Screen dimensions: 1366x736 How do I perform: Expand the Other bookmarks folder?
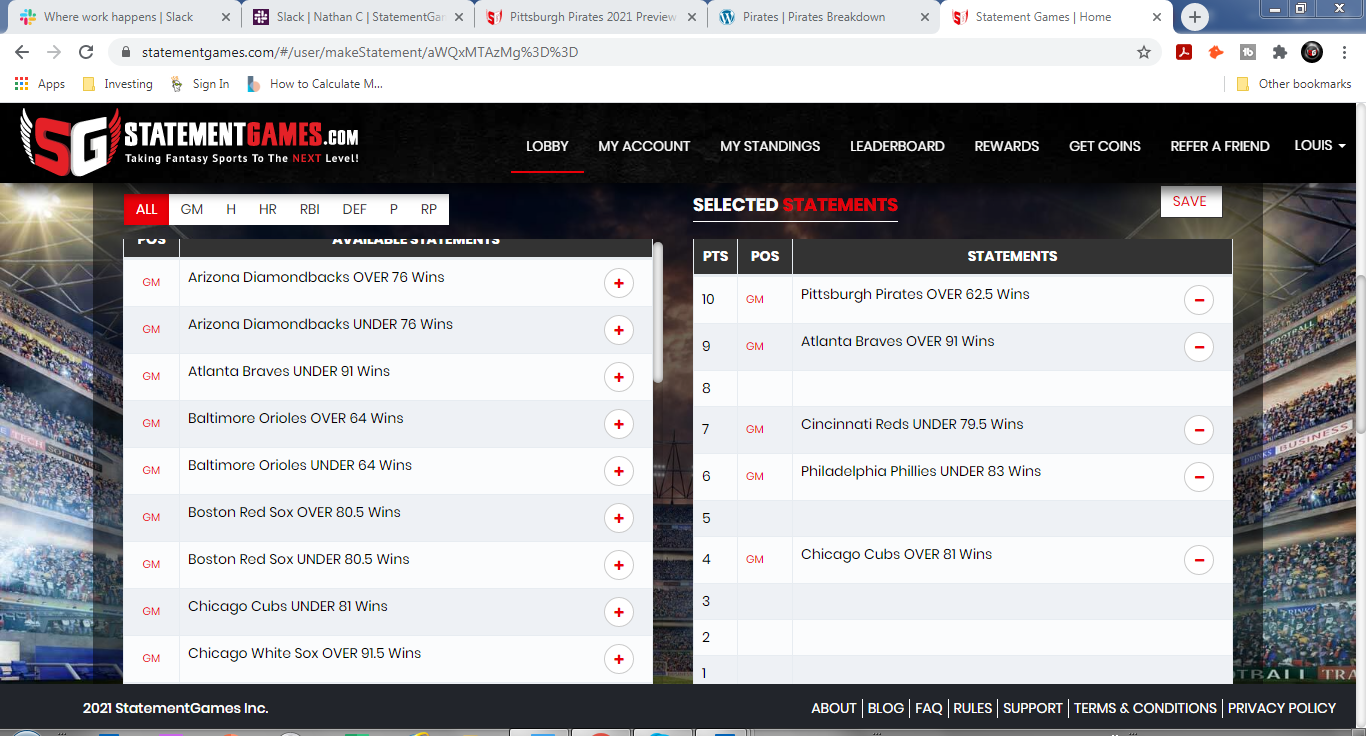click(x=1294, y=84)
